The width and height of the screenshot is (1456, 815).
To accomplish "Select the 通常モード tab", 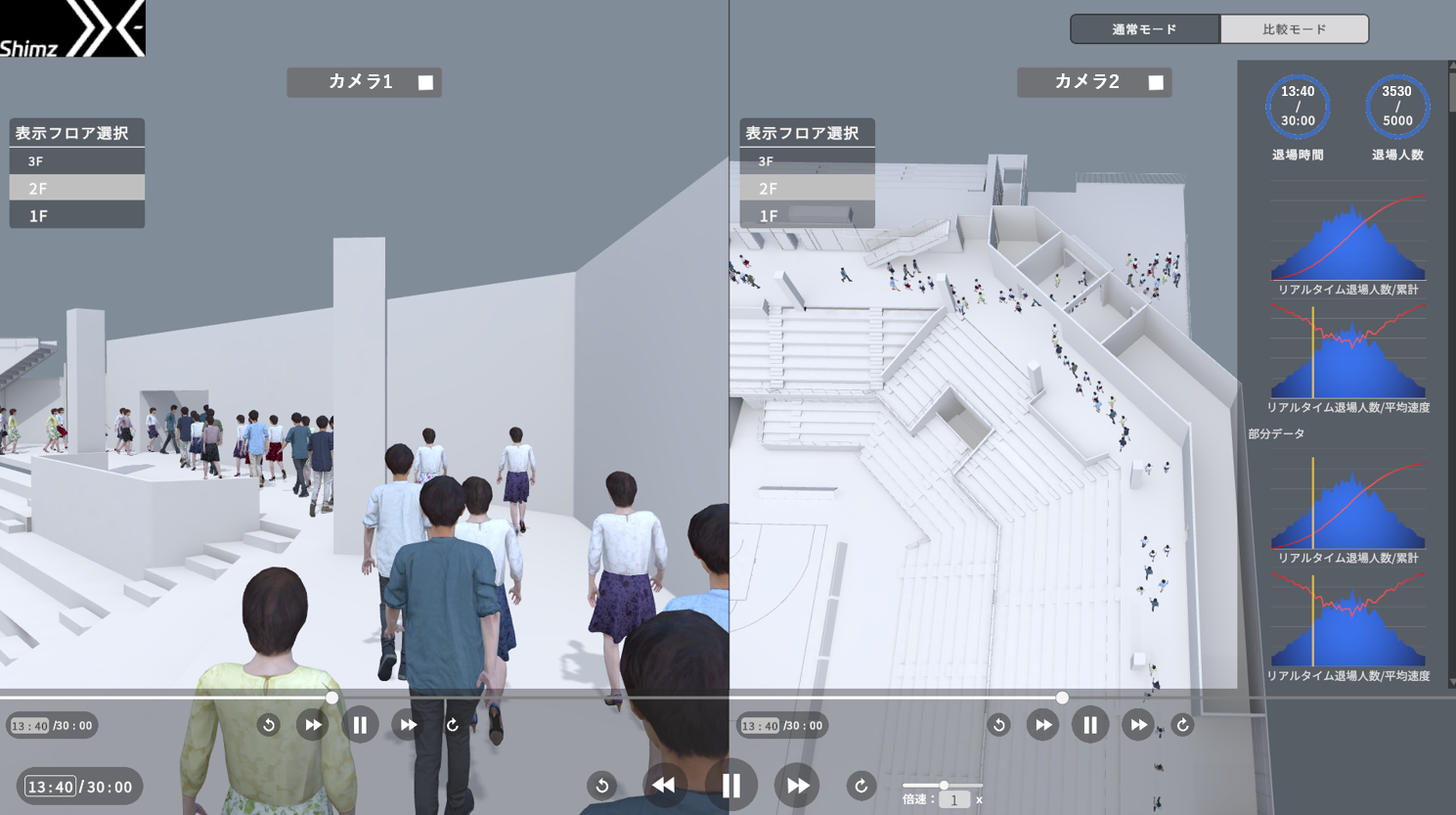I will pyautogui.click(x=1144, y=29).
